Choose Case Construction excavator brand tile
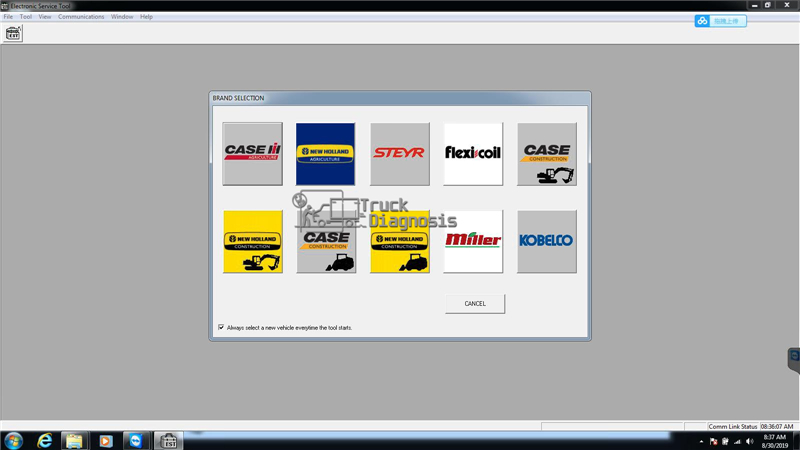Screen dimensions: 800x450 (547, 154)
